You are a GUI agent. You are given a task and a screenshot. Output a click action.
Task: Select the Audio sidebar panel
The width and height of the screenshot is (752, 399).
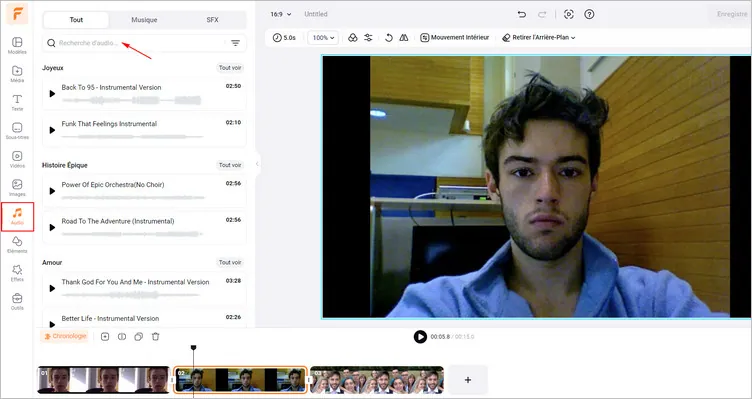tap(17, 217)
